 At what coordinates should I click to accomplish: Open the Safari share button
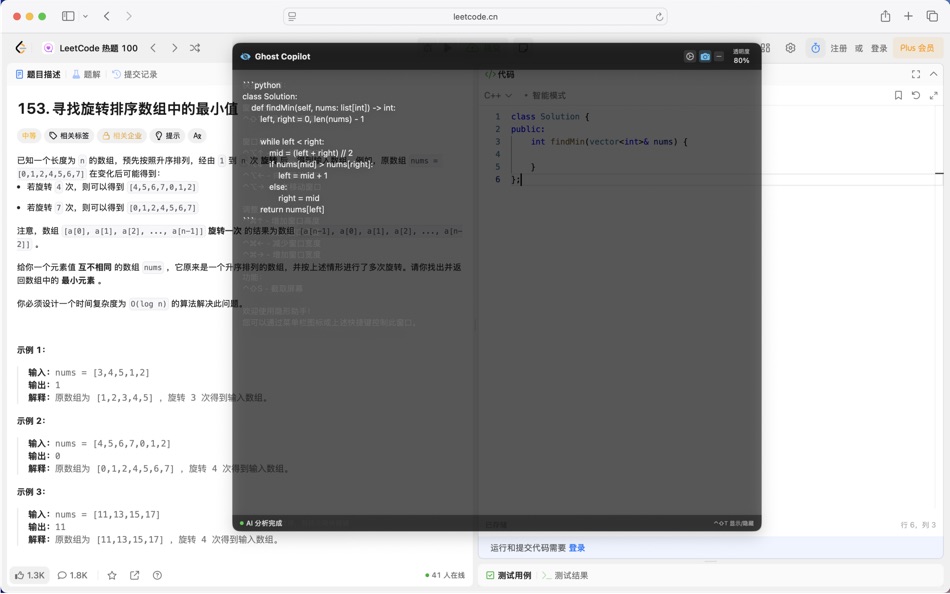coord(885,16)
